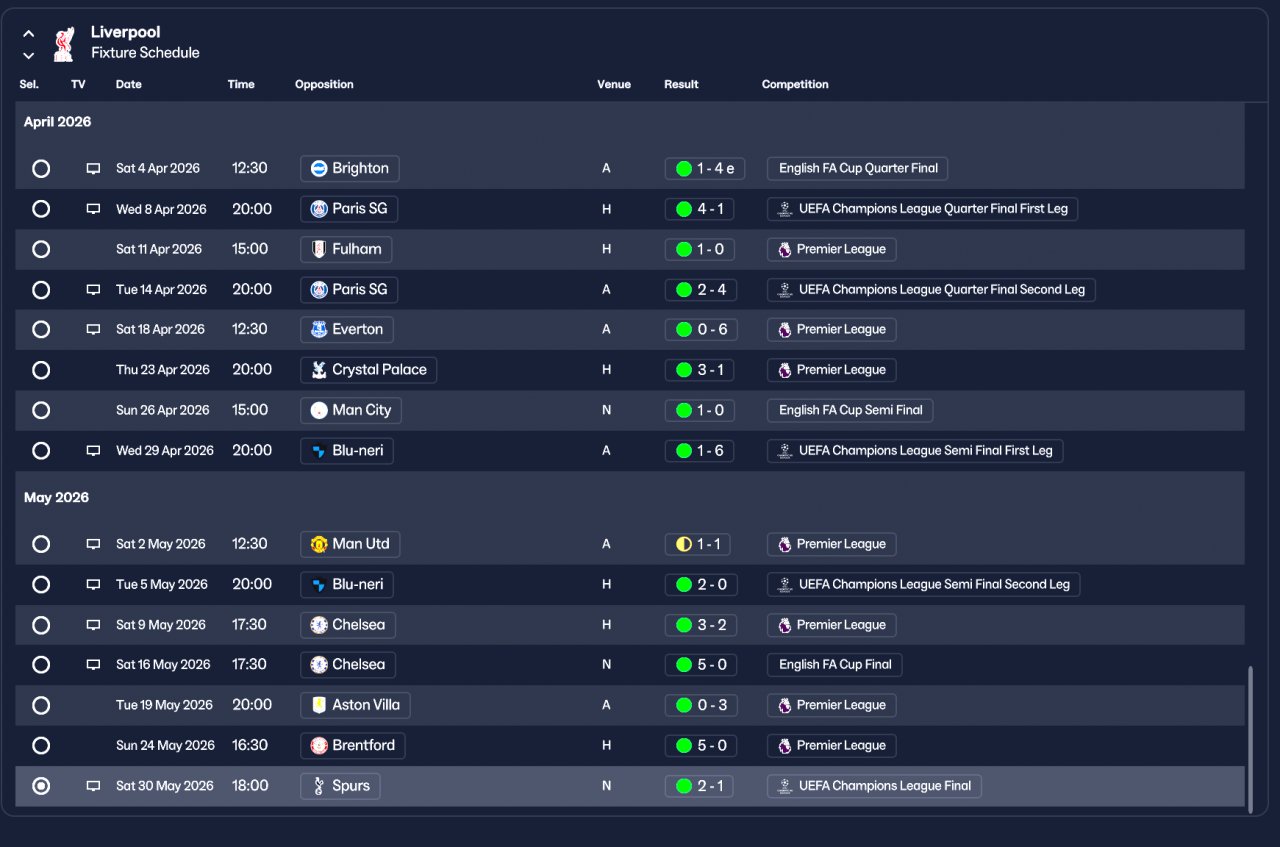Click date Thu 23 Apr 2026
1280x847 pixels.
pos(163,370)
